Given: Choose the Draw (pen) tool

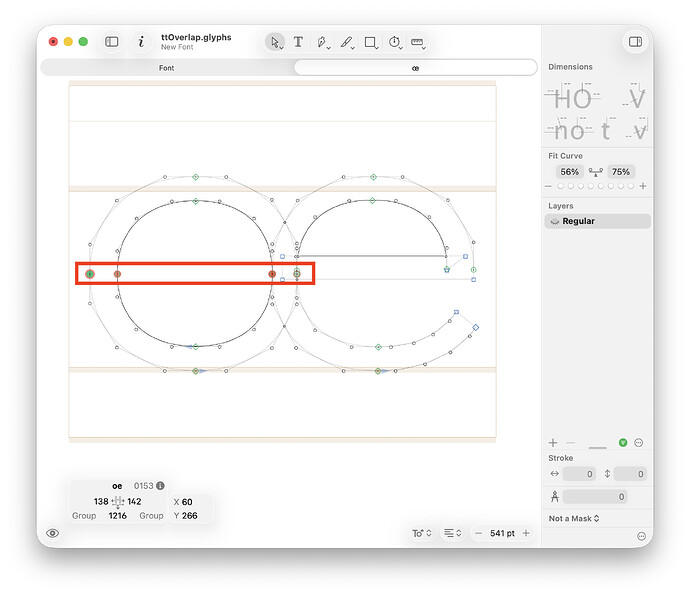Looking at the screenshot, I should 323,42.
